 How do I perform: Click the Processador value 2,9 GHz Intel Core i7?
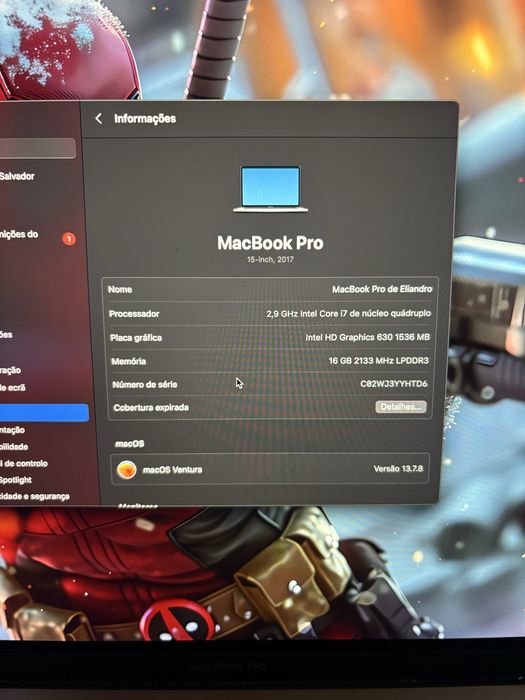[x=349, y=313]
